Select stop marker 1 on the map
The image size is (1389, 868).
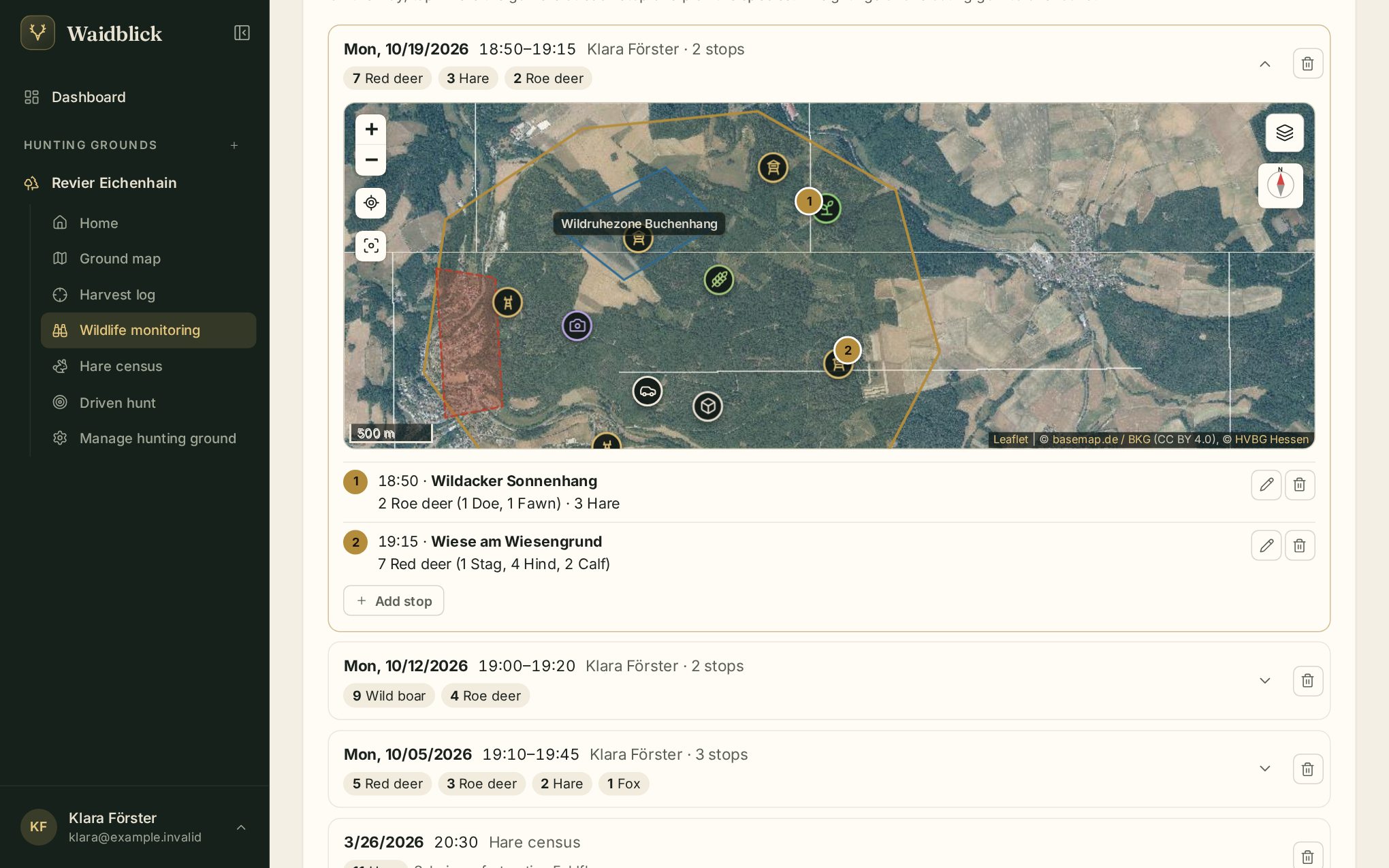[x=809, y=201]
